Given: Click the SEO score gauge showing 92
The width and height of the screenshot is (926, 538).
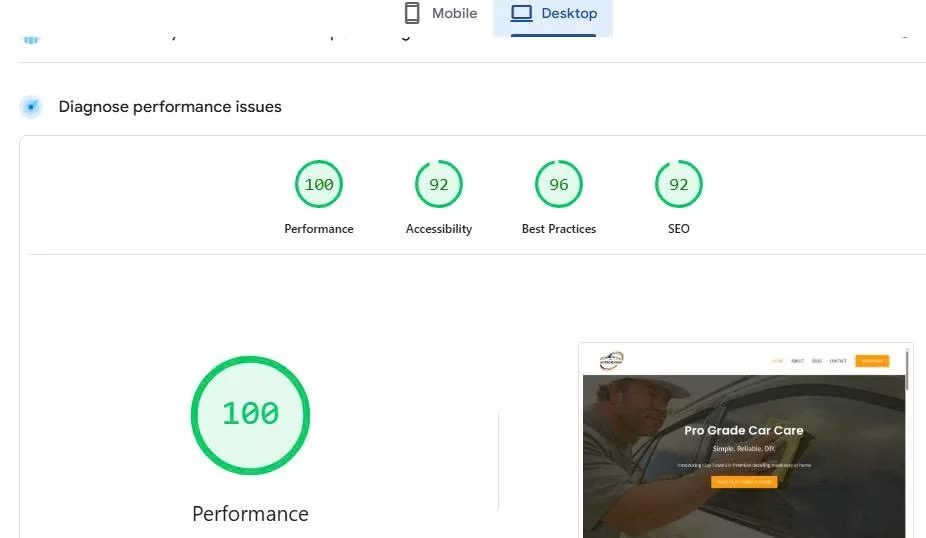Looking at the screenshot, I should pos(679,184).
